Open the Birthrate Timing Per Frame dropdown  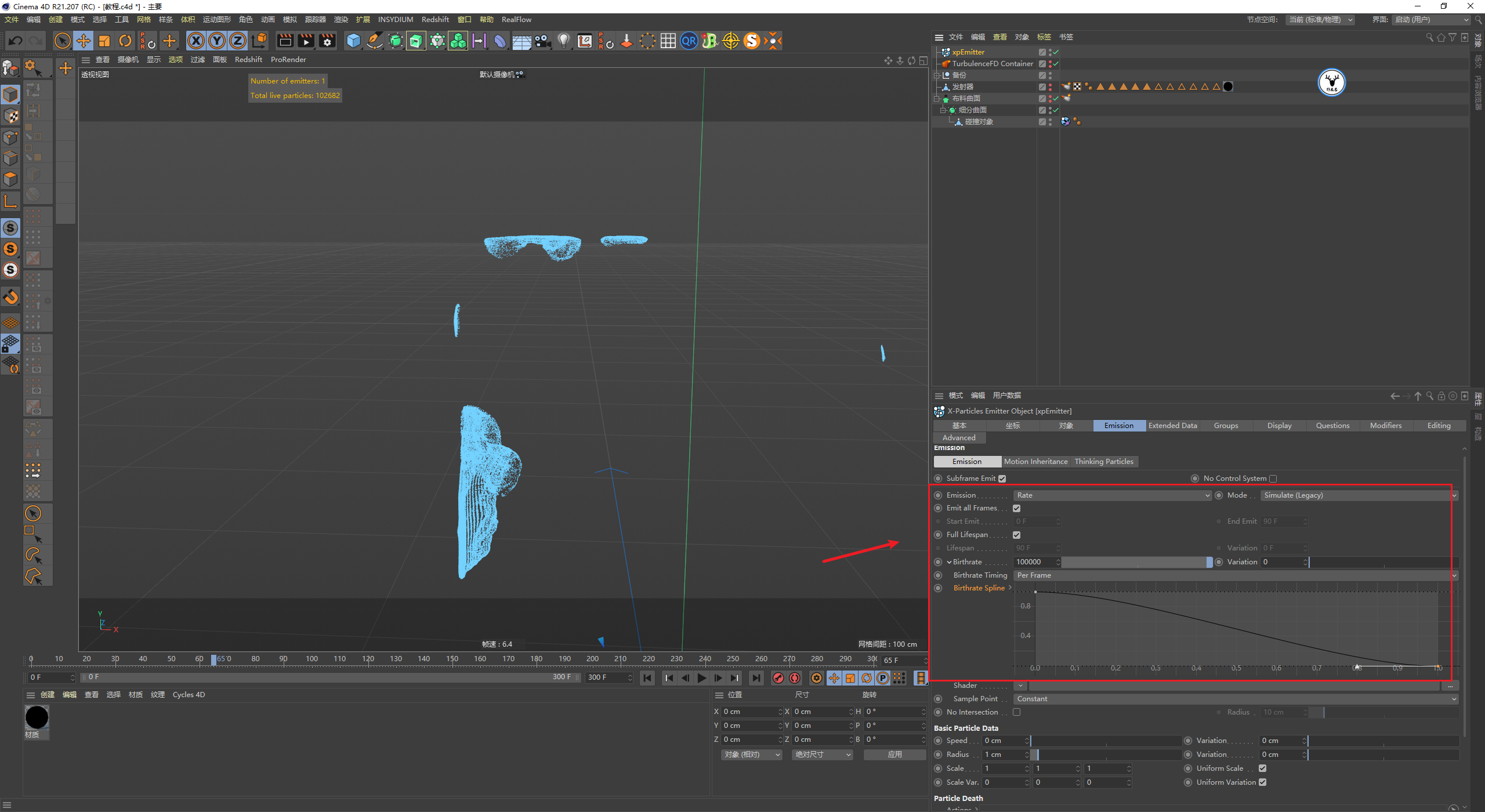(1236, 575)
